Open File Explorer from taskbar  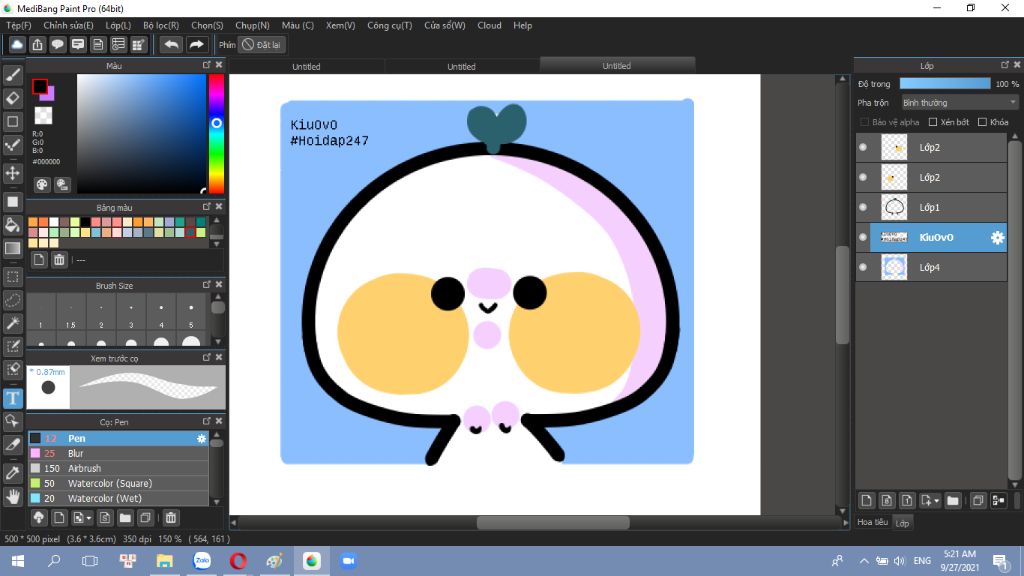[x=165, y=561]
